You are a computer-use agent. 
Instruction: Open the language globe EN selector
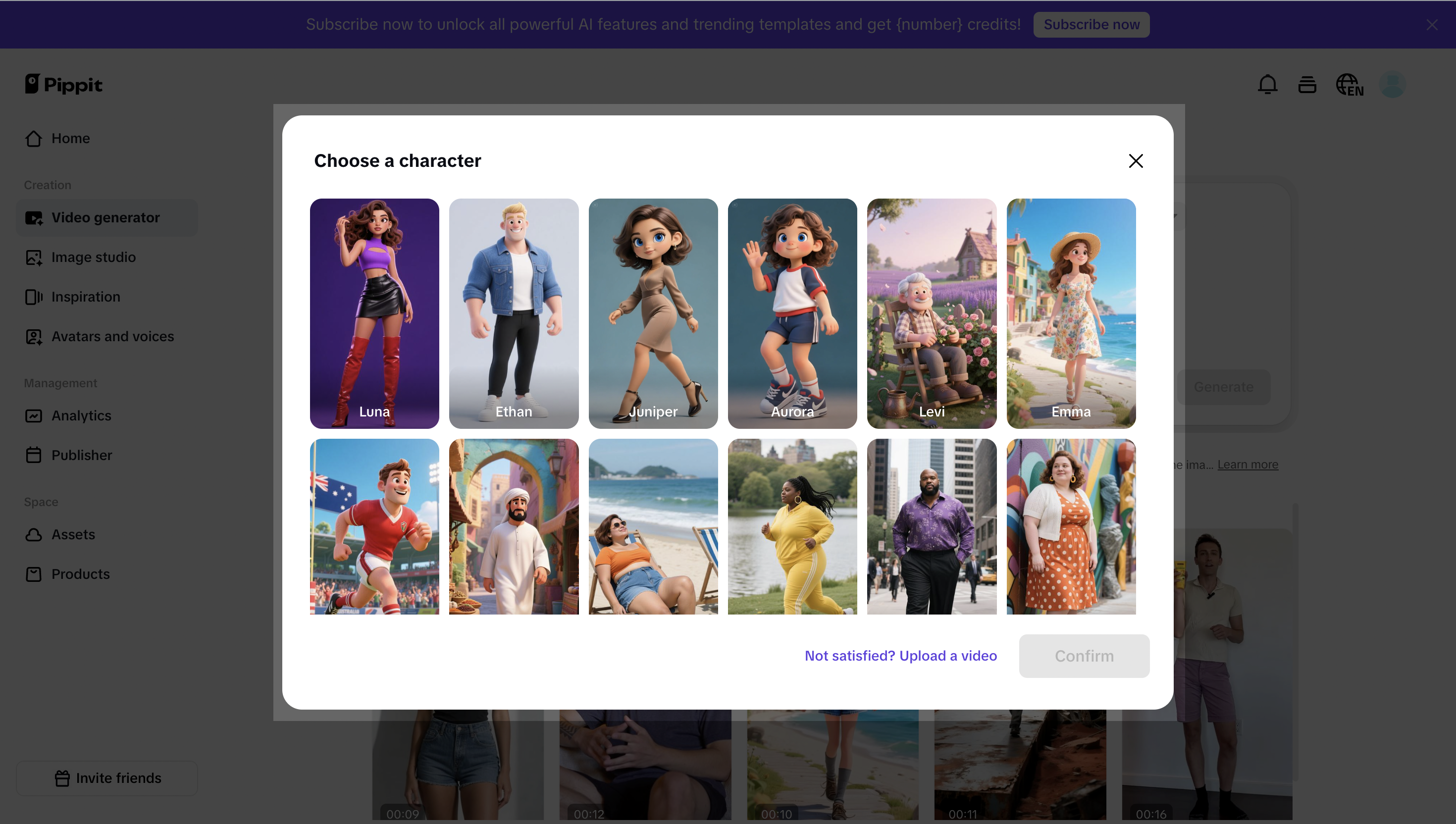coord(1349,85)
